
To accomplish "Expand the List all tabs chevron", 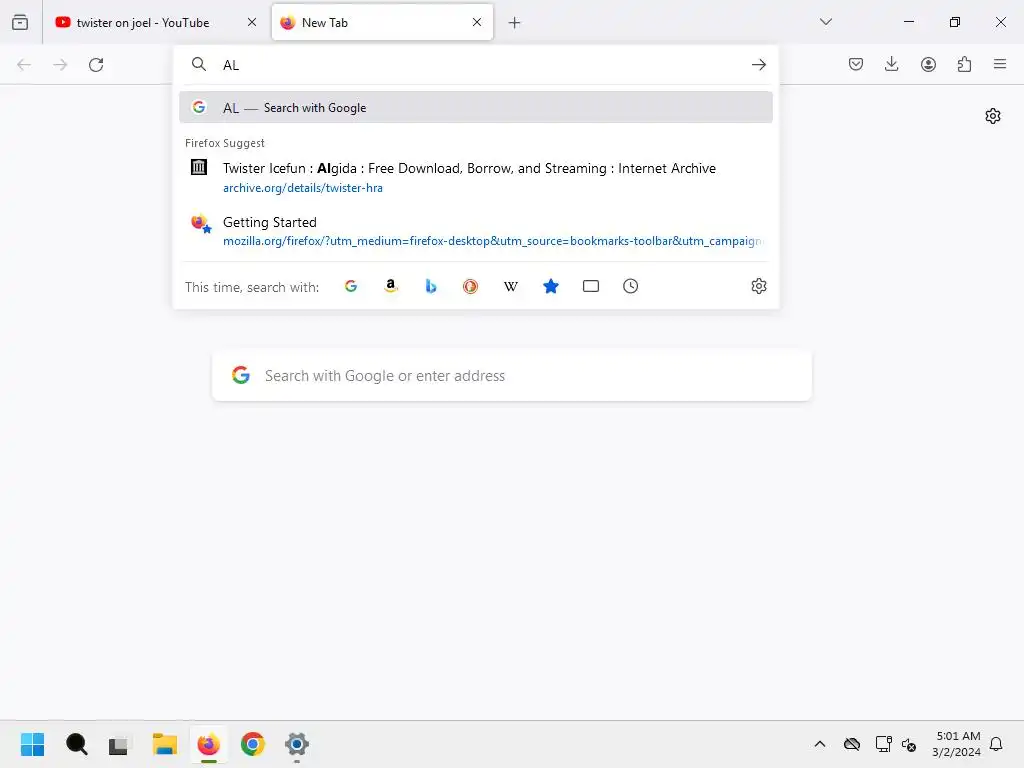I will click(825, 22).
